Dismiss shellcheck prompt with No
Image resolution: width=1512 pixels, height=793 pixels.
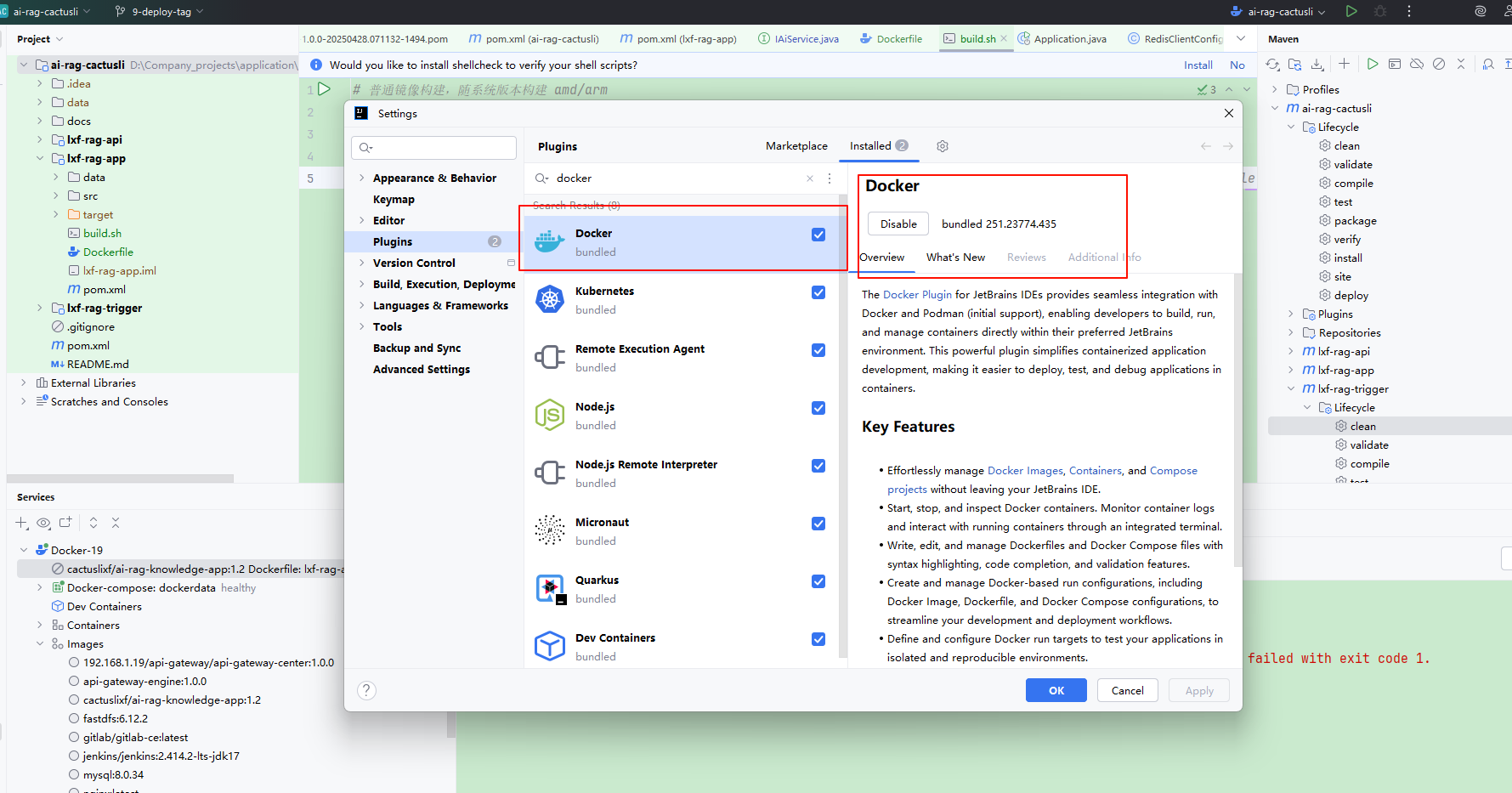click(x=1237, y=65)
